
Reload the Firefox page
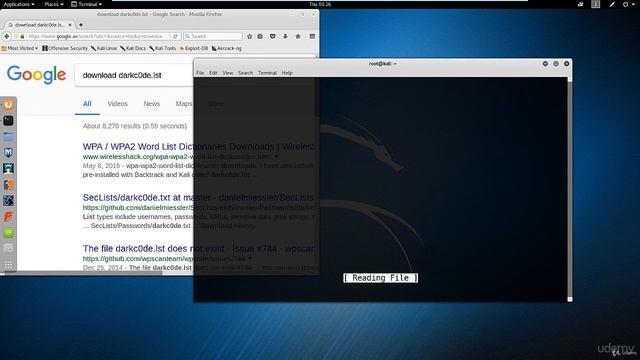point(176,36)
